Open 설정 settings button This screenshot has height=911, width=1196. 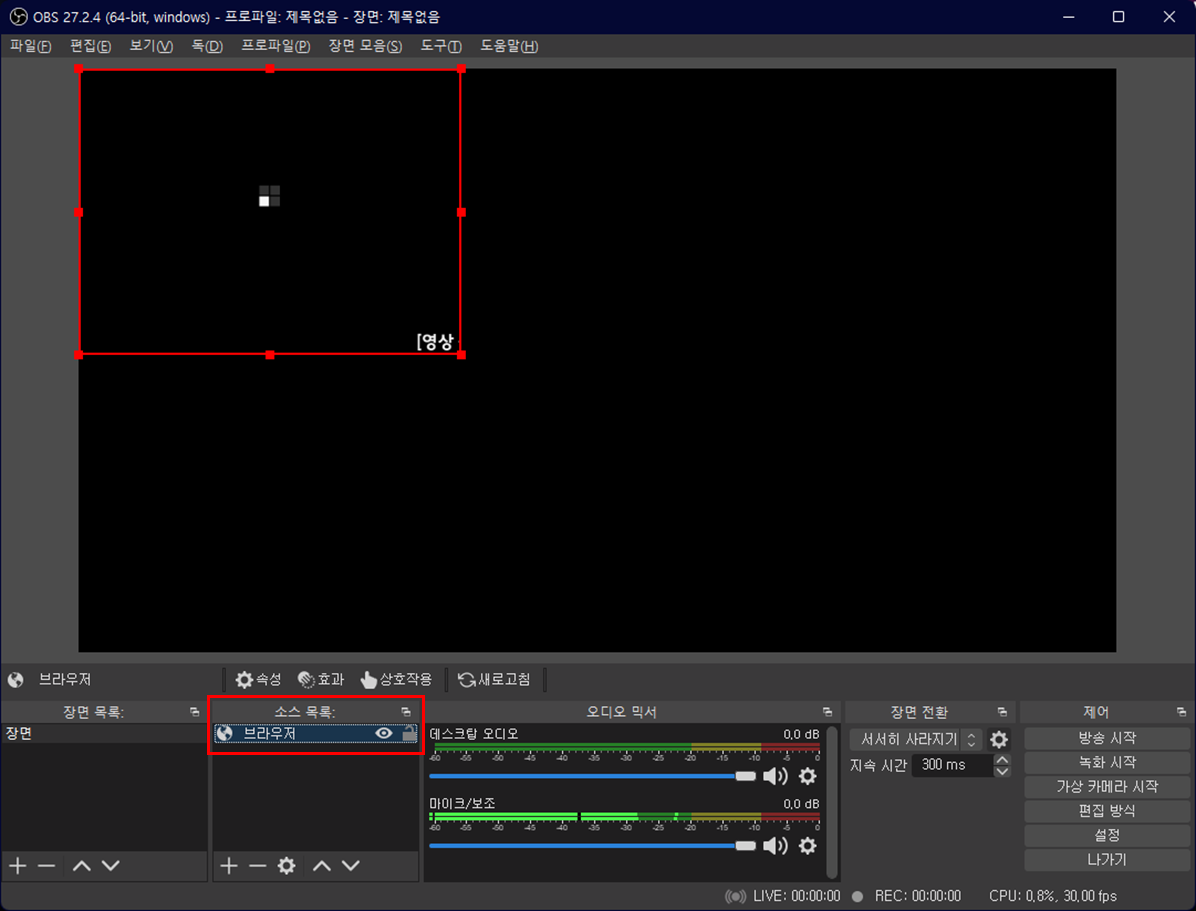coord(1107,835)
